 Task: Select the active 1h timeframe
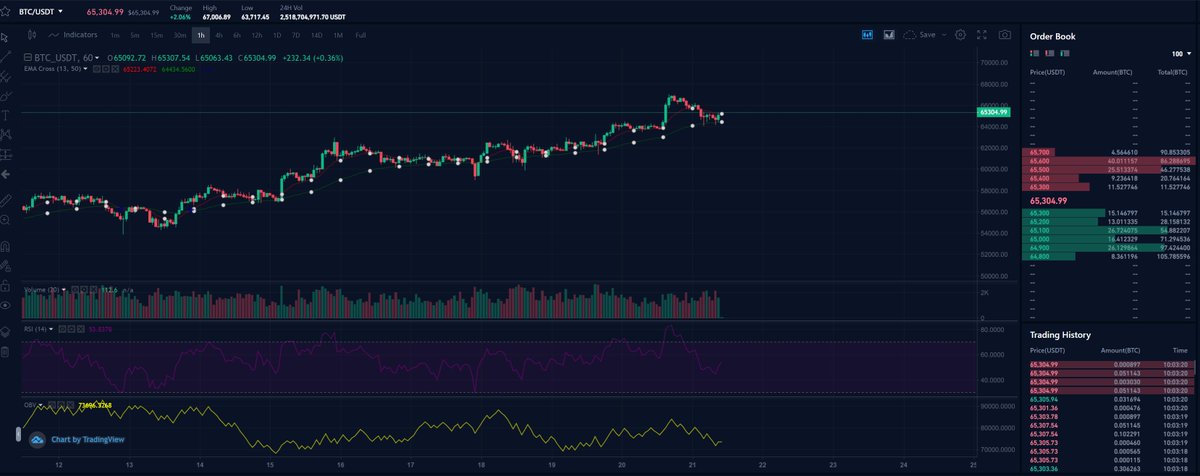pyautogui.click(x=201, y=35)
